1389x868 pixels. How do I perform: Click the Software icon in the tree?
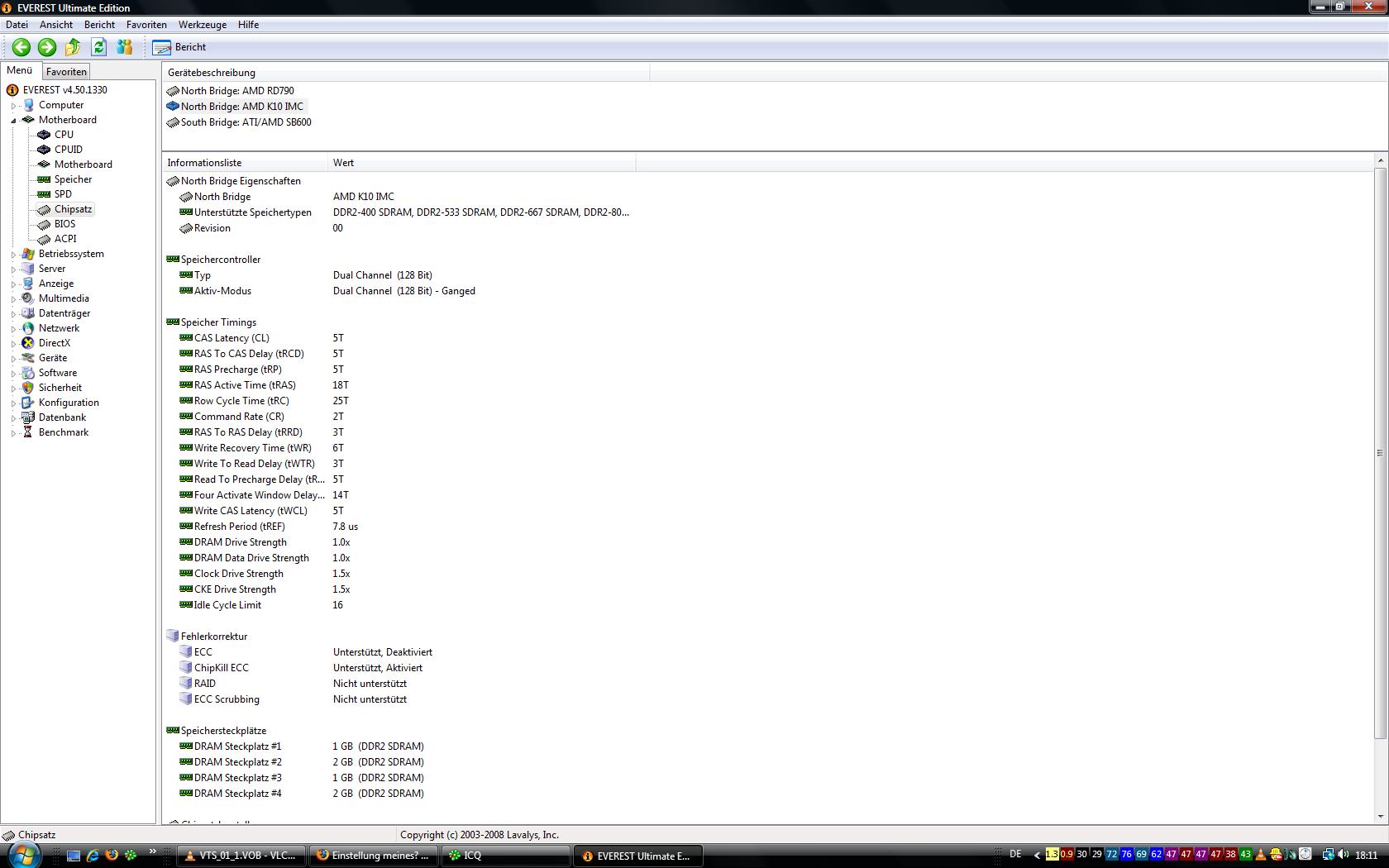point(28,373)
